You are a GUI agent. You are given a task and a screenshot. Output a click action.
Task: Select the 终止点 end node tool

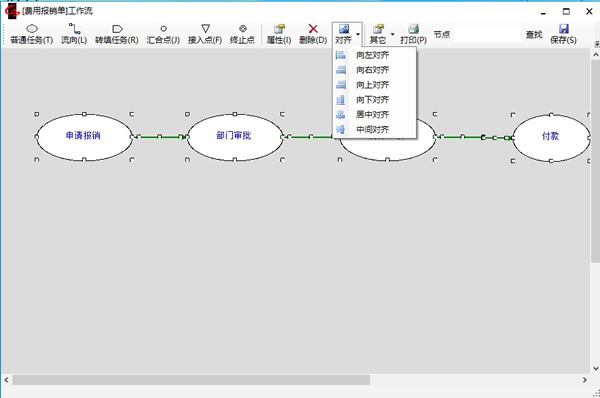[x=242, y=34]
